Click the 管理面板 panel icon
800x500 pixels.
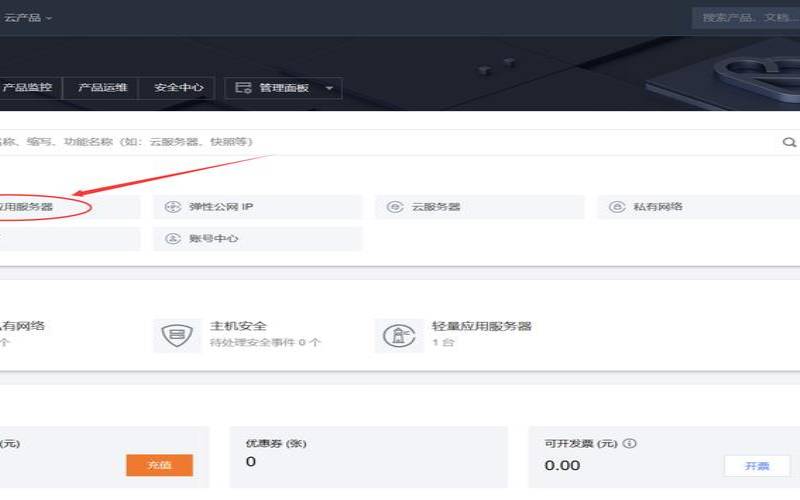243,88
